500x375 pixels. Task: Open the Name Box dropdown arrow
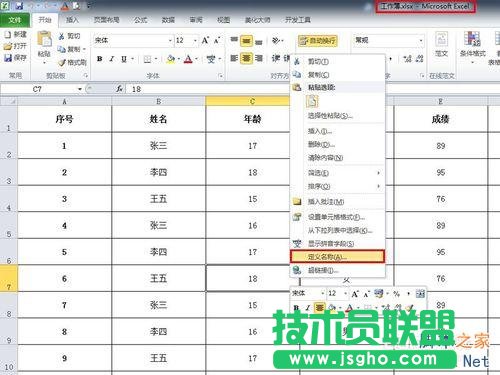[80, 89]
